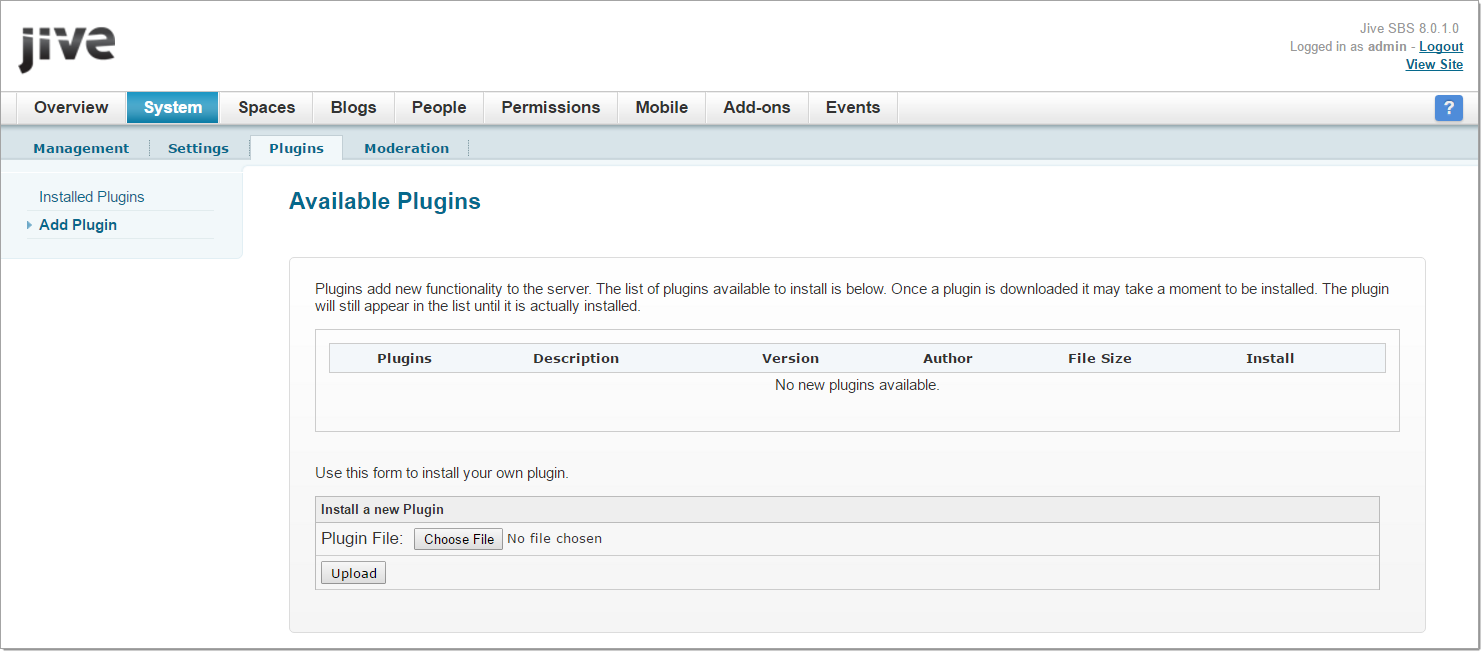The width and height of the screenshot is (1484, 654).
Task: Open the Permissions tab
Action: tap(550, 107)
